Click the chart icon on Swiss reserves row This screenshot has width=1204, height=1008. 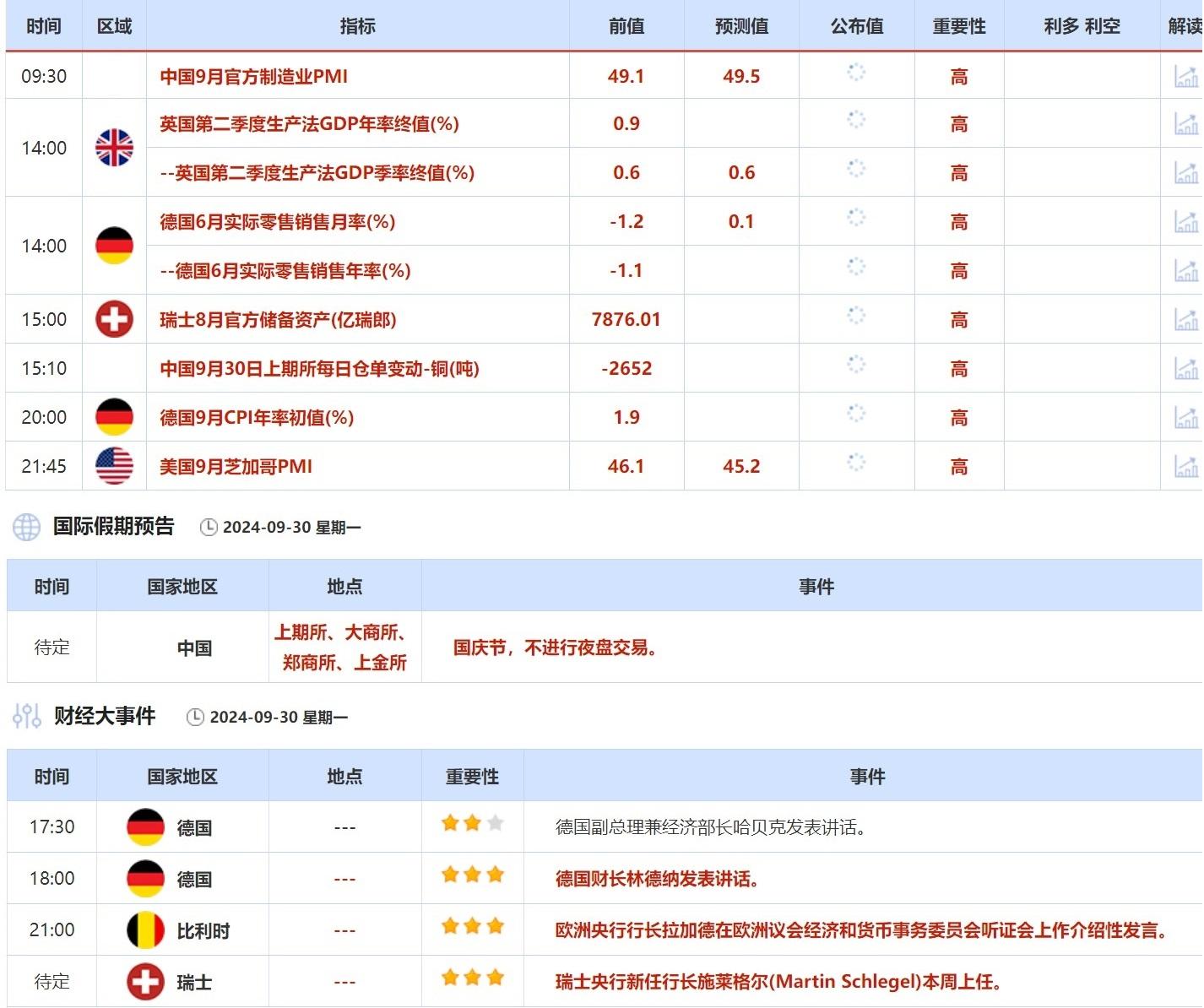click(1185, 319)
